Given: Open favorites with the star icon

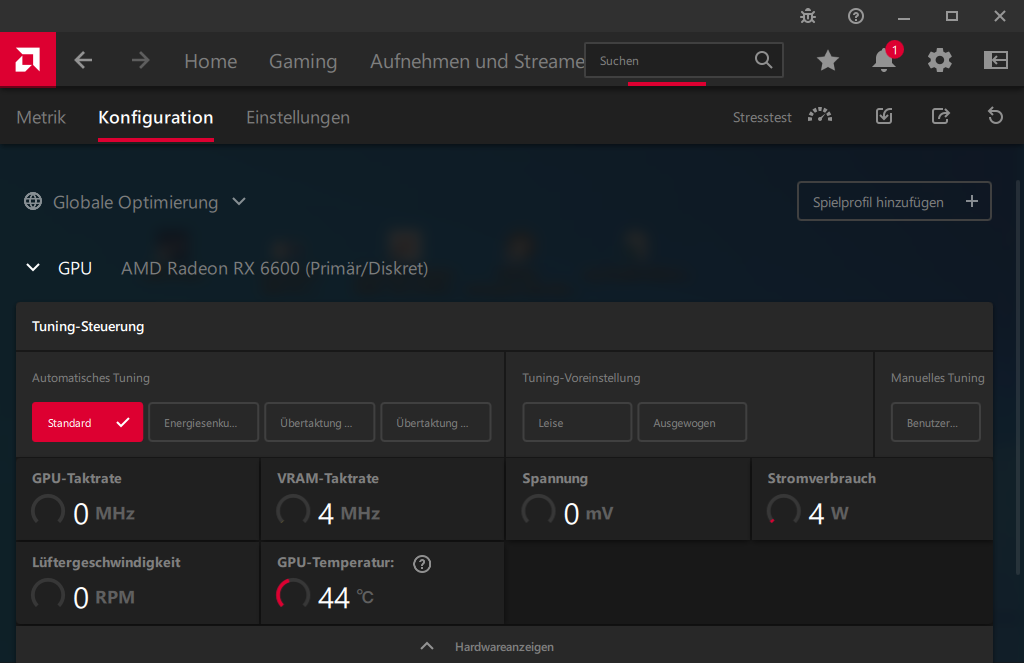Looking at the screenshot, I should (x=827, y=61).
